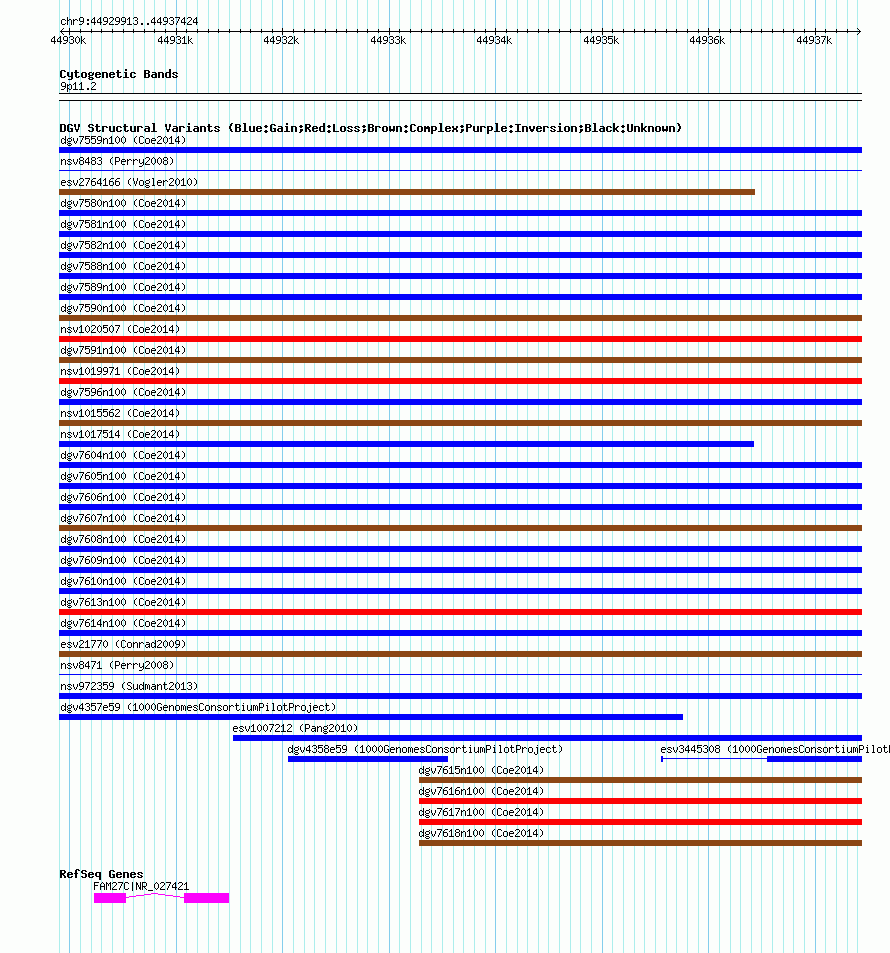Click the dgv7582n100 (Coe2014) label

click(x=123, y=245)
